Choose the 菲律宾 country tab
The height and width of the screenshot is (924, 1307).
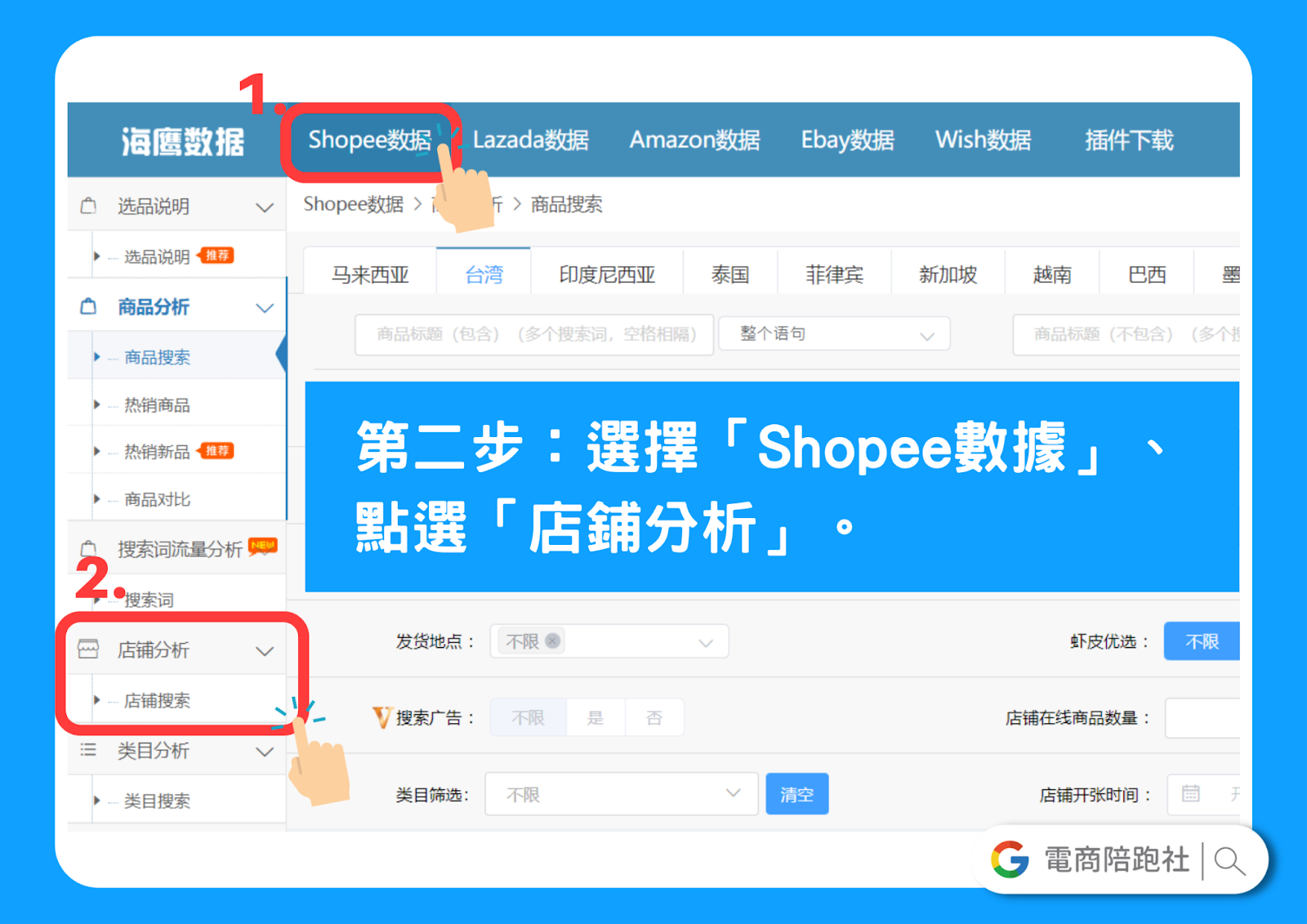834,274
